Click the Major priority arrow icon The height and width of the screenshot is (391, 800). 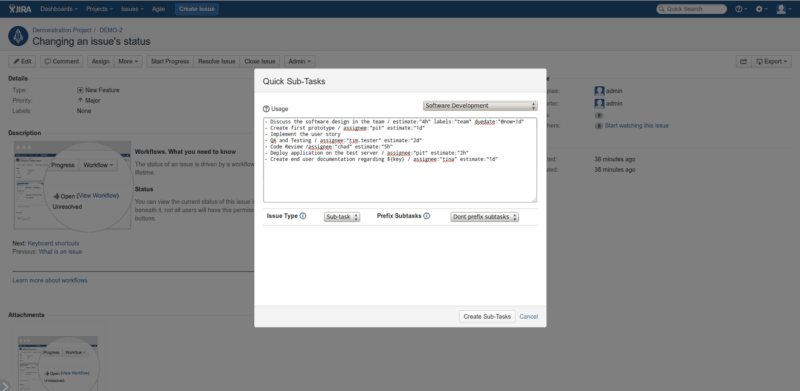[x=80, y=100]
